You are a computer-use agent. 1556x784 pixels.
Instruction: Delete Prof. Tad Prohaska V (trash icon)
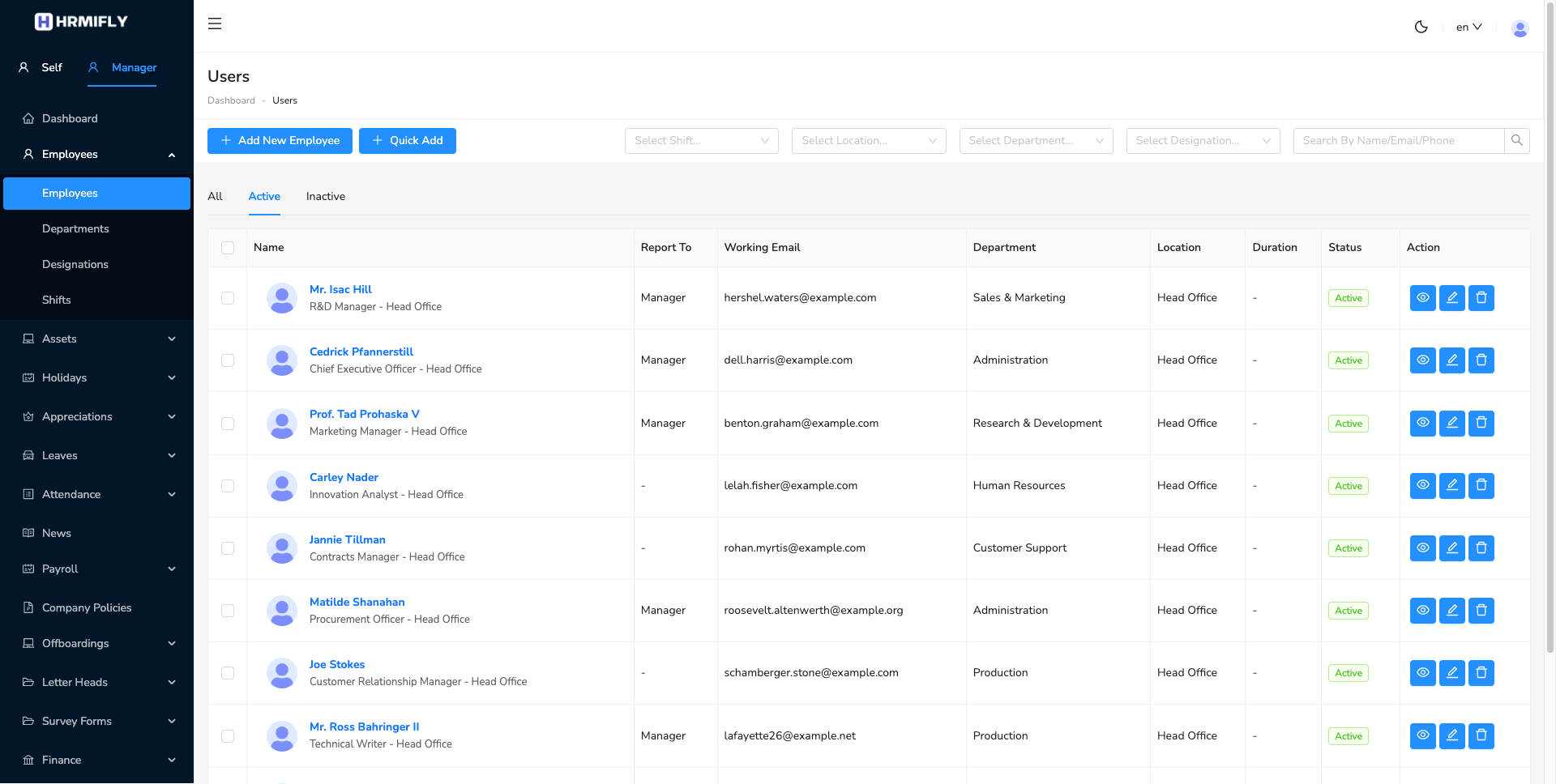pos(1481,423)
